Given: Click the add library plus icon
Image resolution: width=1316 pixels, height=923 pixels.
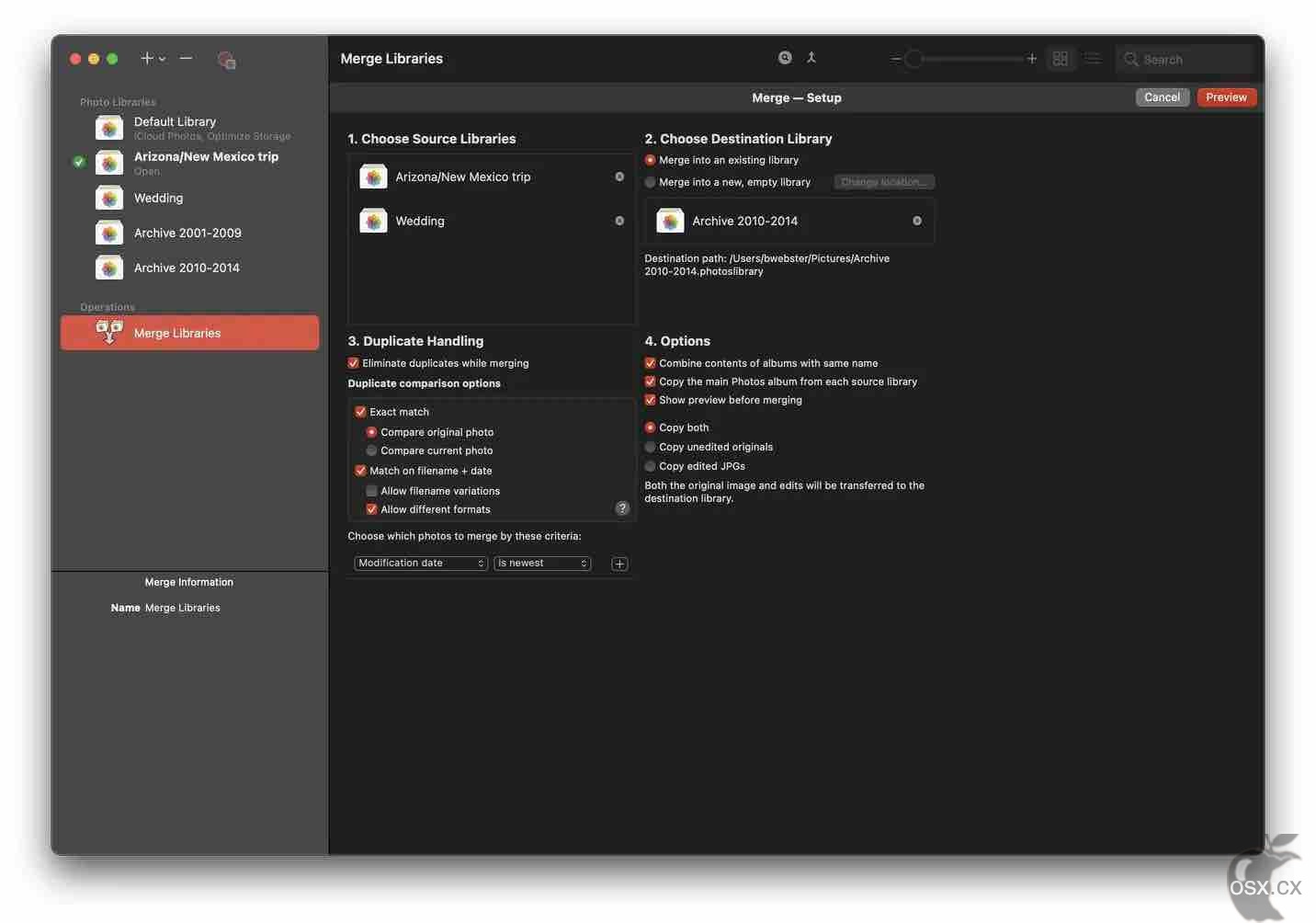Looking at the screenshot, I should coord(146,58).
